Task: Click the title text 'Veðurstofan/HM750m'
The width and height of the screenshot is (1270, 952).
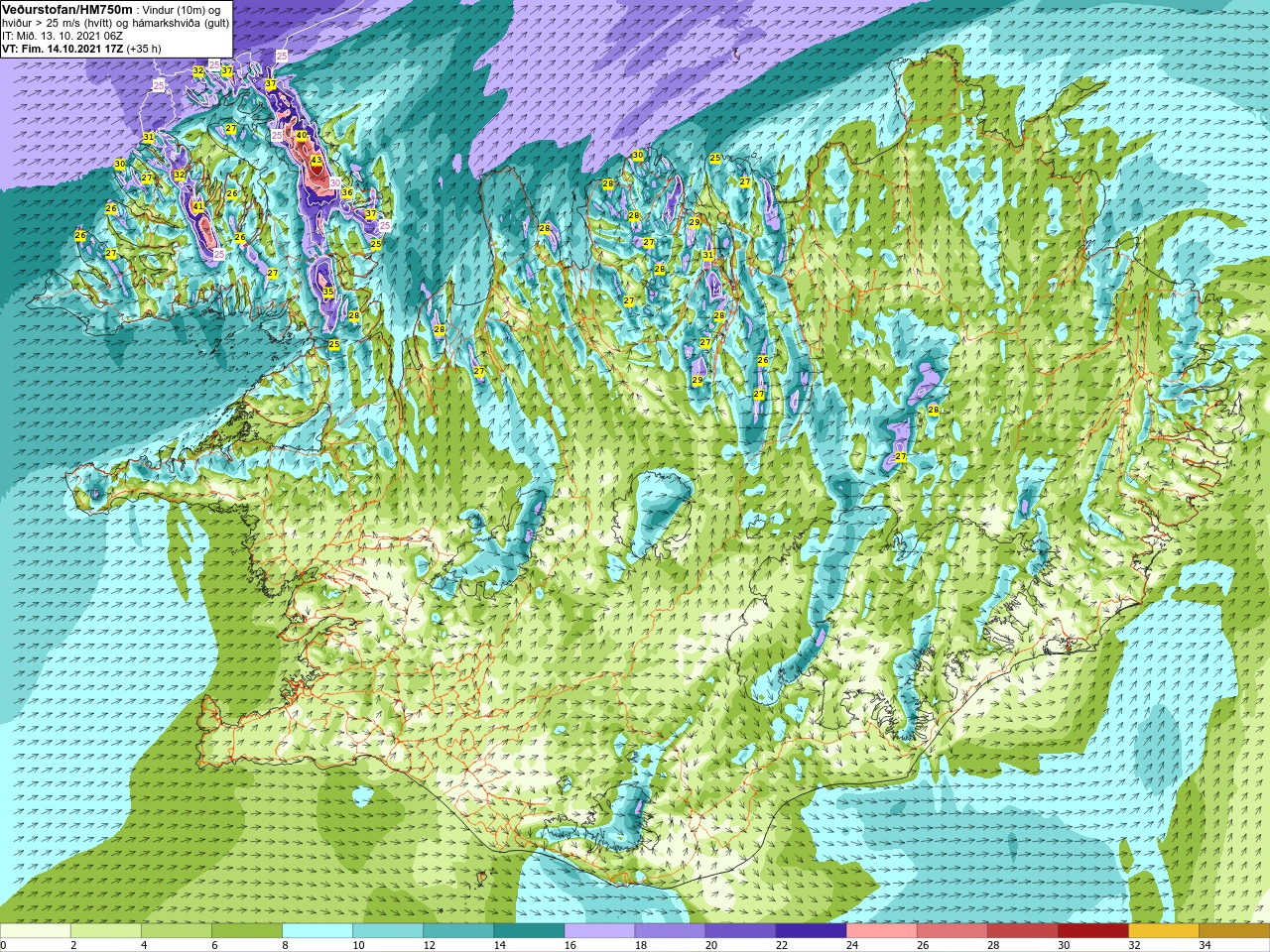Action: pos(66,9)
